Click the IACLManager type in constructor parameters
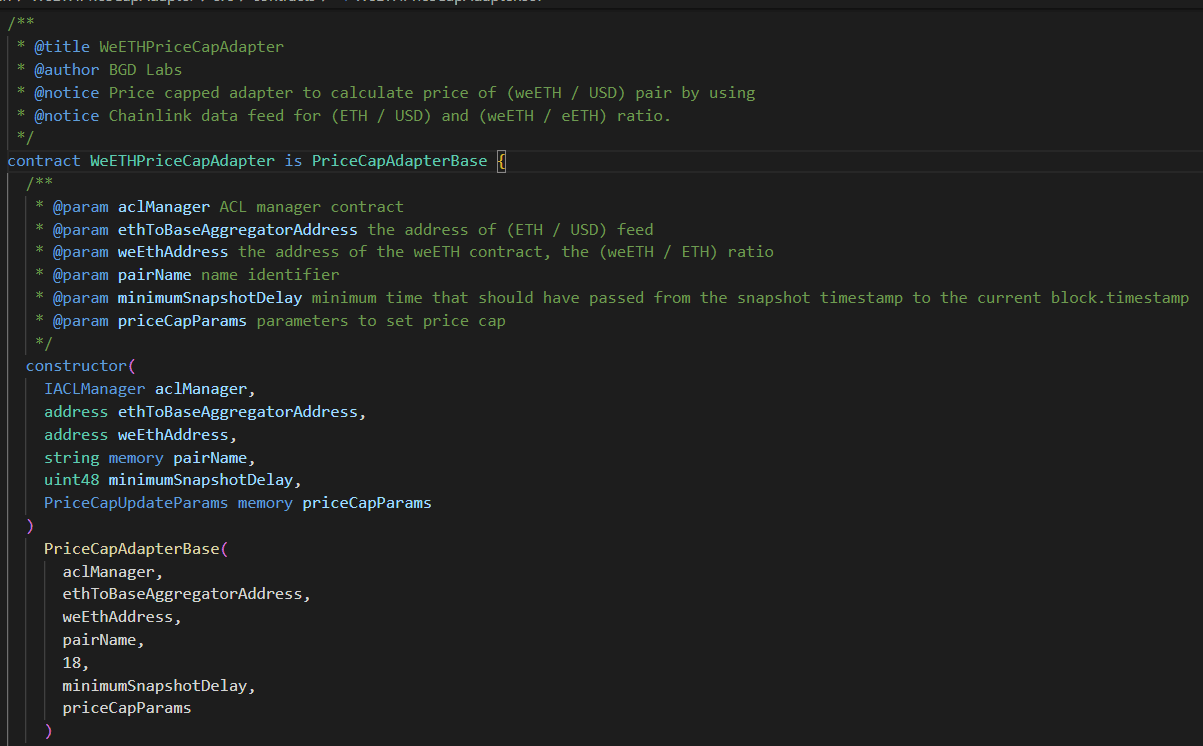Viewport: 1203px width, 746px height. pos(94,389)
